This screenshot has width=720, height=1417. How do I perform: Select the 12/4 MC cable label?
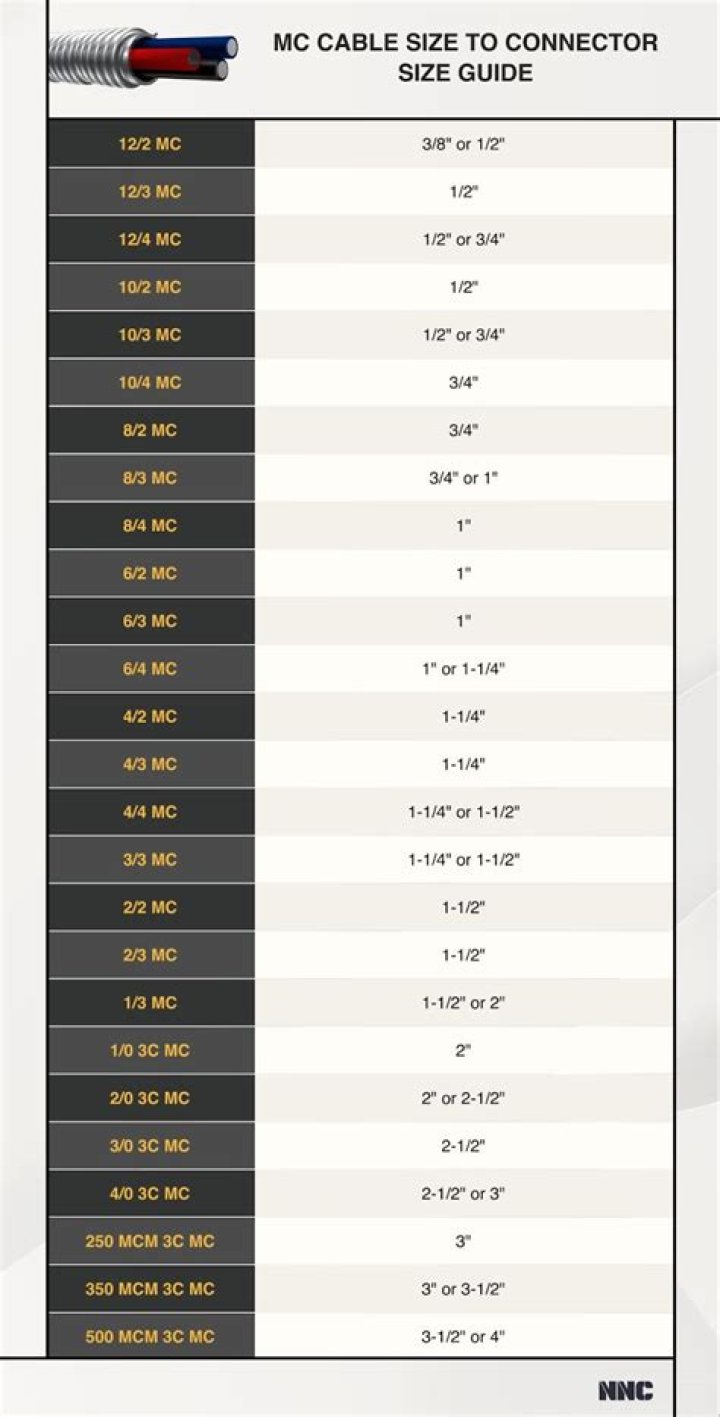pyautogui.click(x=150, y=240)
